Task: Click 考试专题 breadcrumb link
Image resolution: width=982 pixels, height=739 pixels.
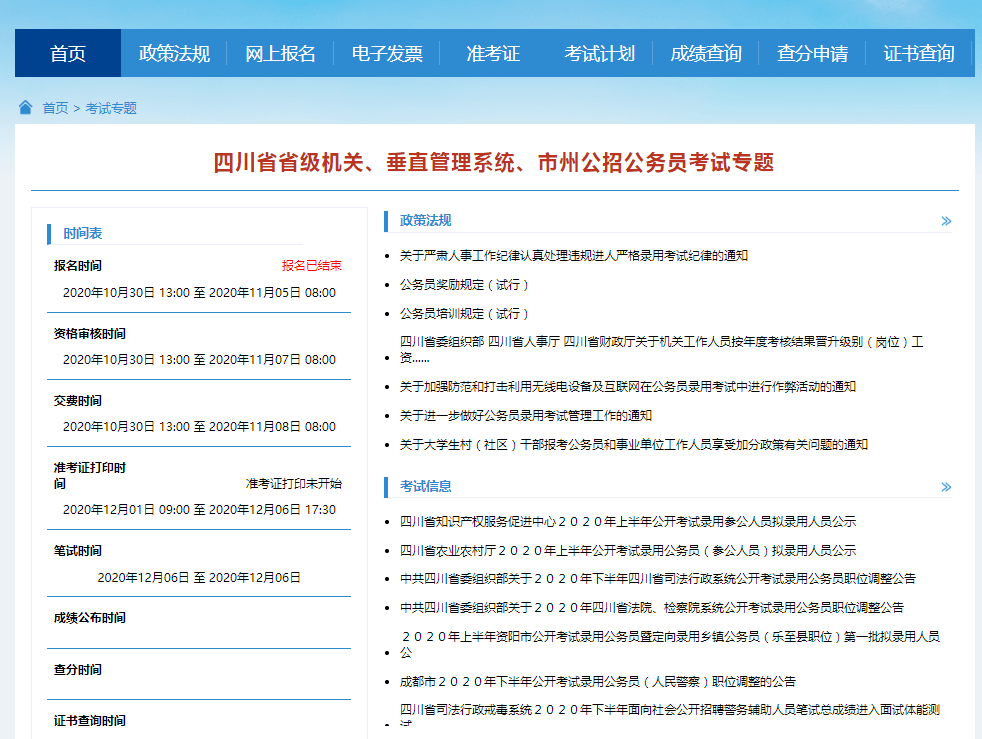Action: point(111,108)
